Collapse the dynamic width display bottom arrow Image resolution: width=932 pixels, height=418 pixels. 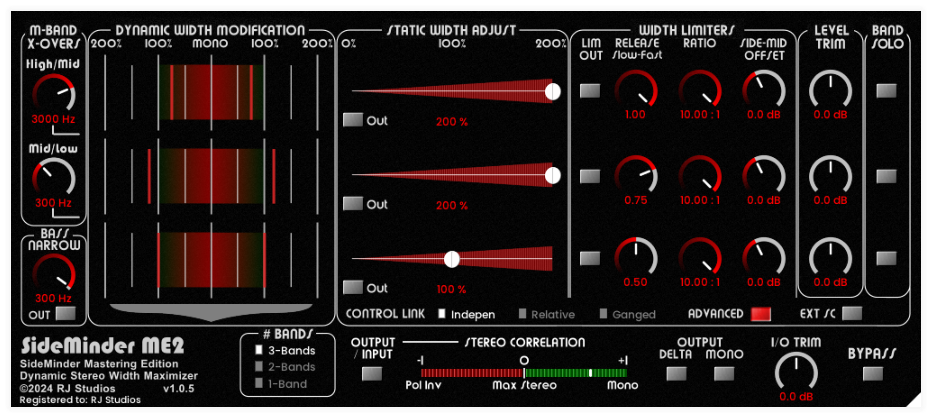pyautogui.click(x=211, y=313)
